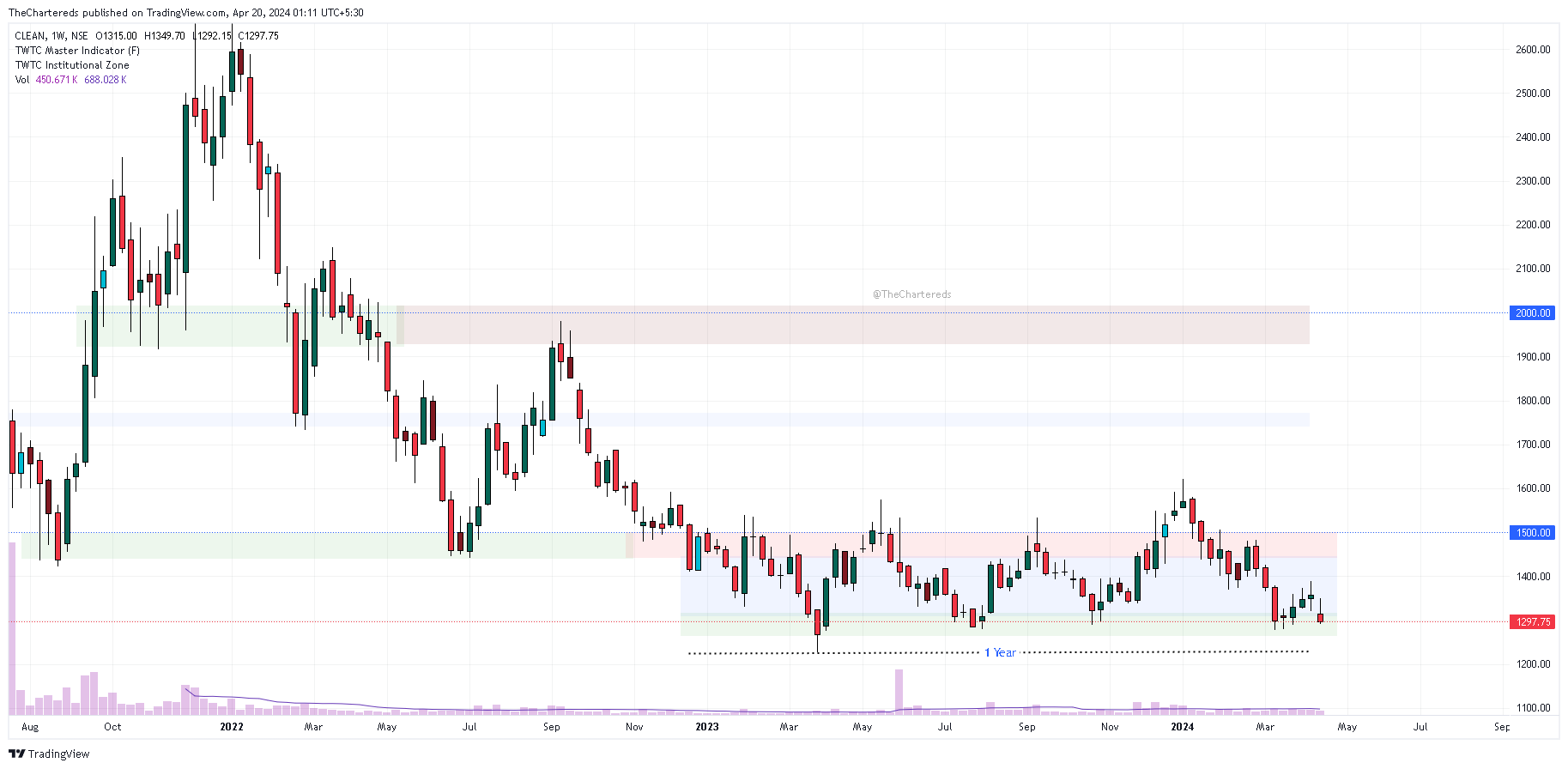Click the C1297.75 close value in header
The image size is (1568, 769).
pyautogui.click(x=258, y=36)
